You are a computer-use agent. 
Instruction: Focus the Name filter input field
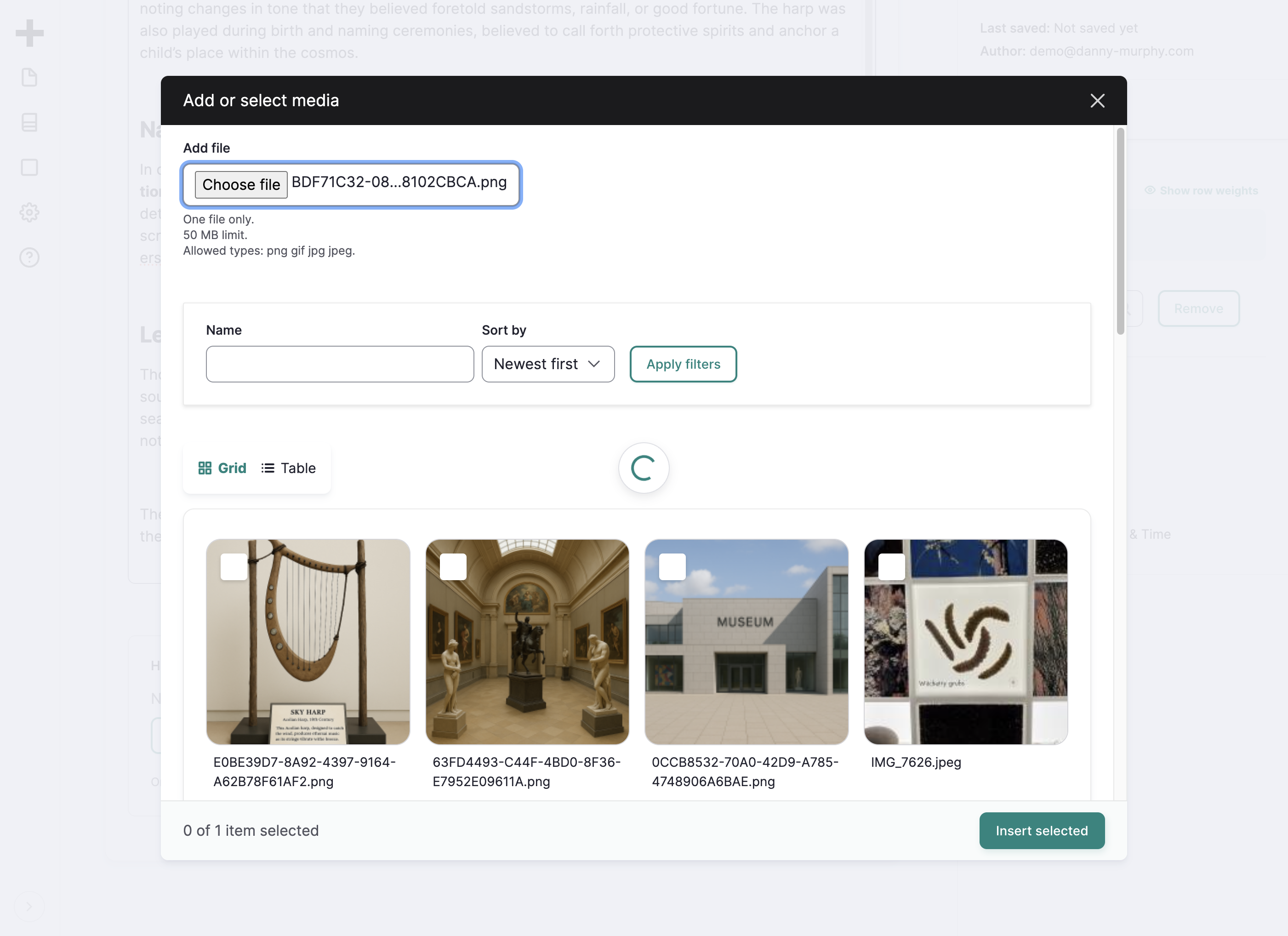click(x=340, y=364)
